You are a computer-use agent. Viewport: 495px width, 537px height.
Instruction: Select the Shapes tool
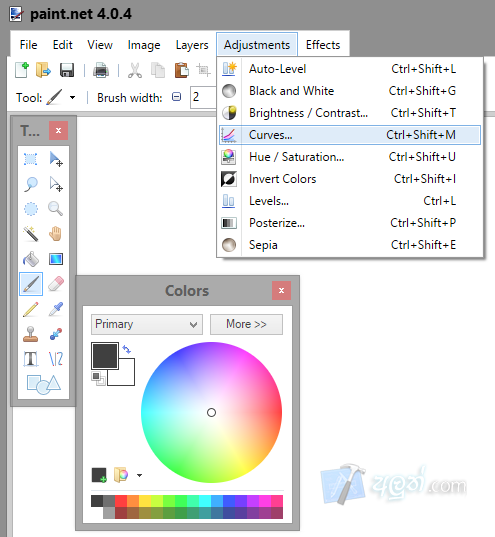[x=44, y=384]
